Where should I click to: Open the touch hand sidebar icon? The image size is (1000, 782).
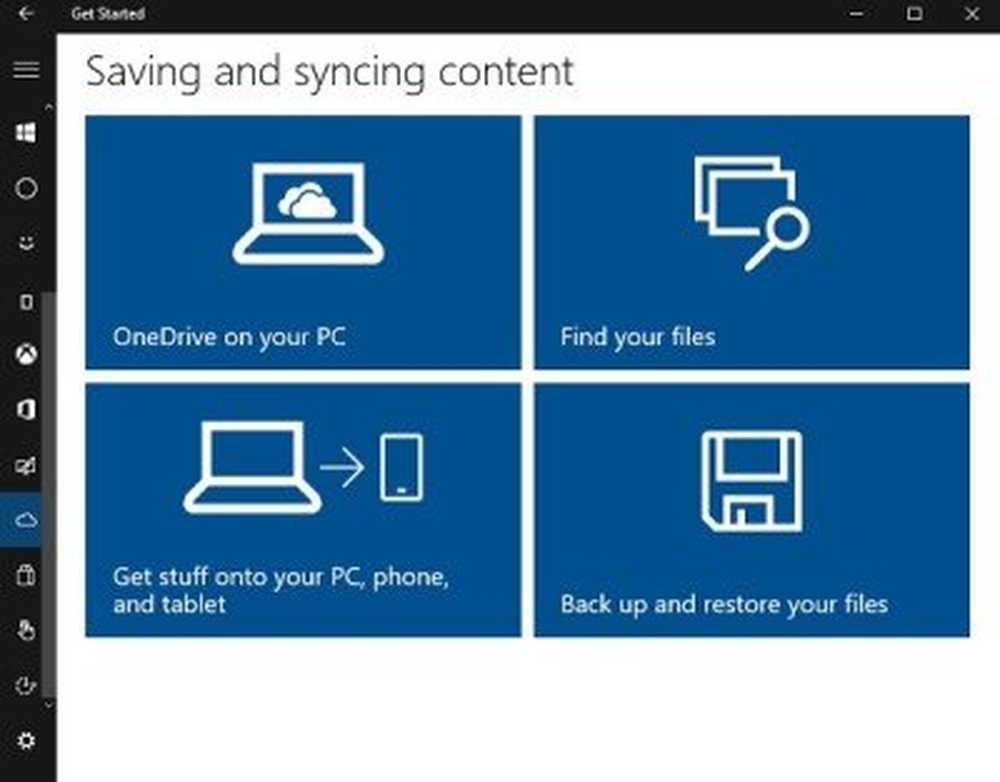[26, 630]
